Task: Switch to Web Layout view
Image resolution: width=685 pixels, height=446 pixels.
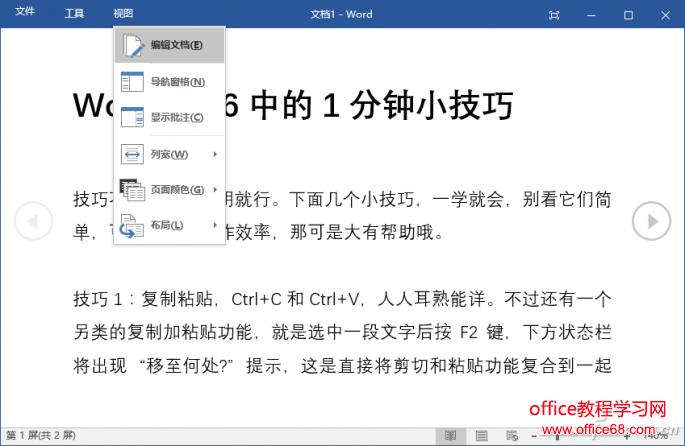Action: click(x=512, y=436)
